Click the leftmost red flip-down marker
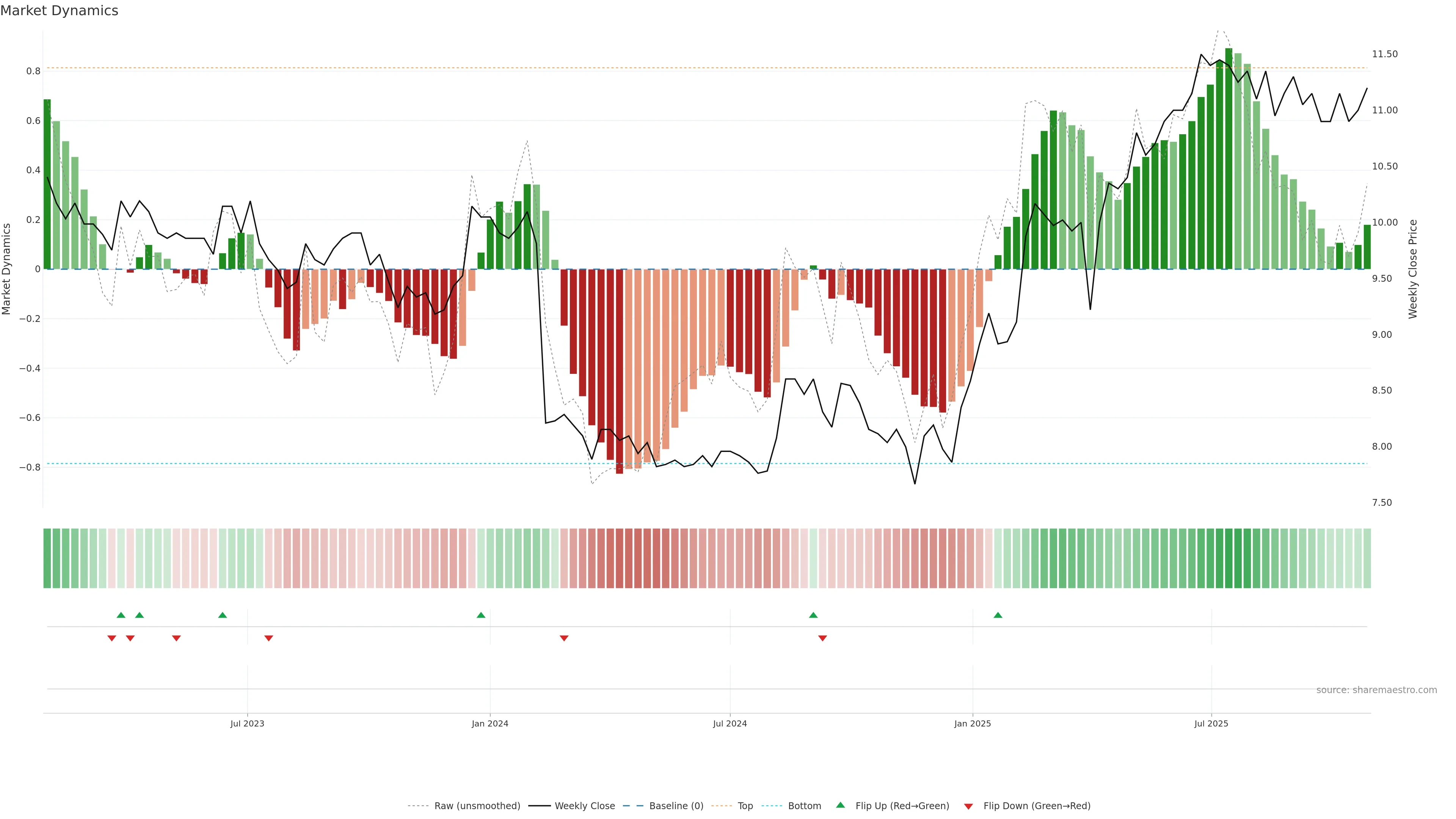This screenshot has height=819, width=1456. 111,638
